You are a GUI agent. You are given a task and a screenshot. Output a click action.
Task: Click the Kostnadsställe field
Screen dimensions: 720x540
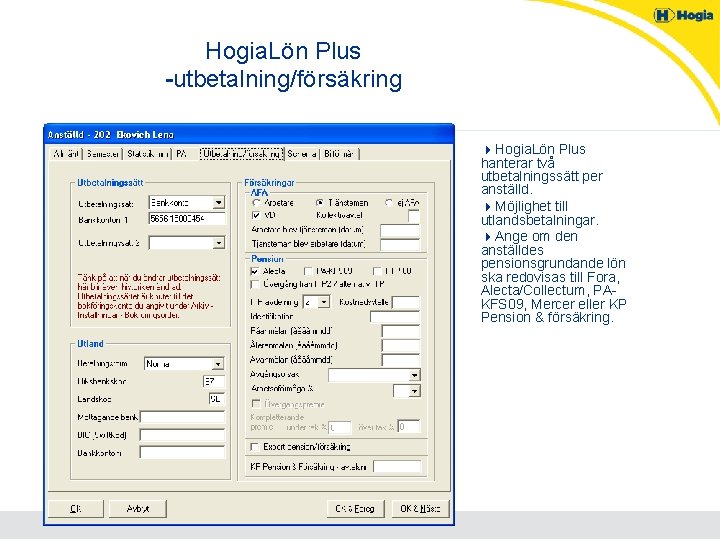point(406,302)
